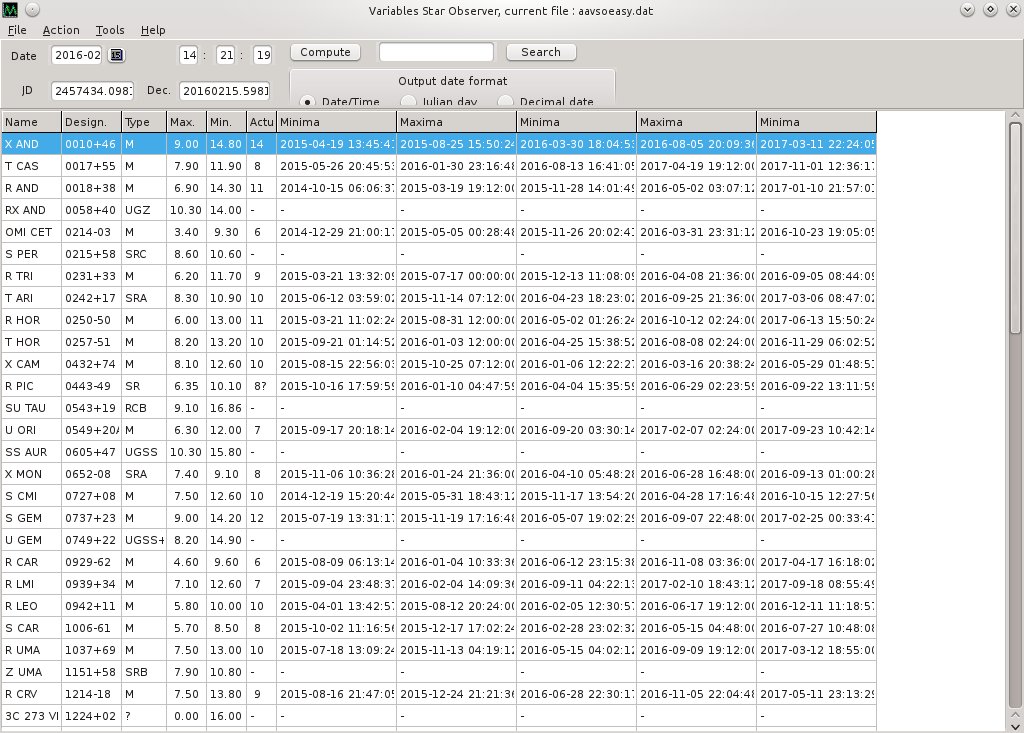The image size is (1024, 733).
Task: Click the Date input field
Action: tap(78, 55)
